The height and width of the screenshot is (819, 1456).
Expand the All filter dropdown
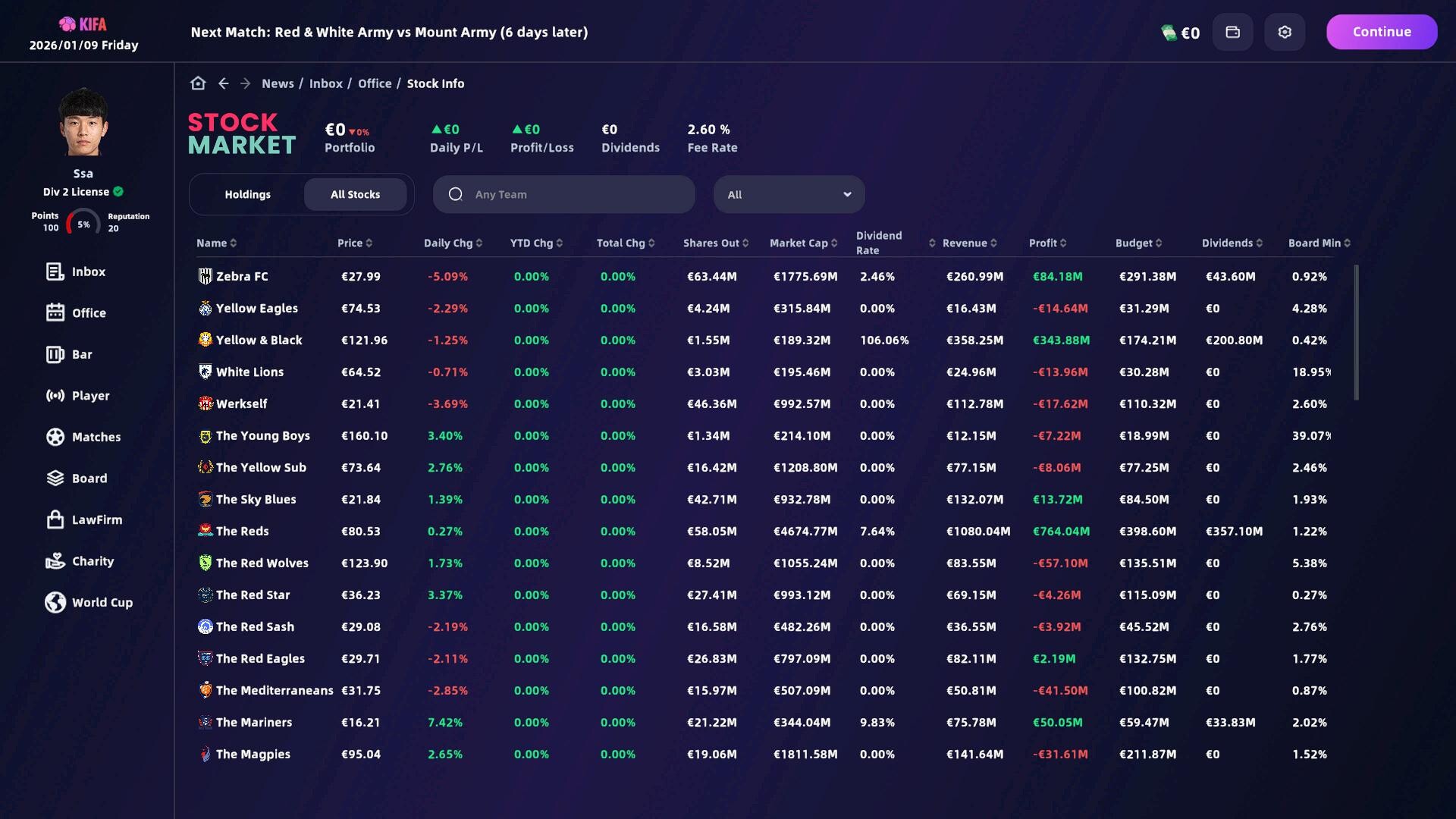[x=789, y=194]
